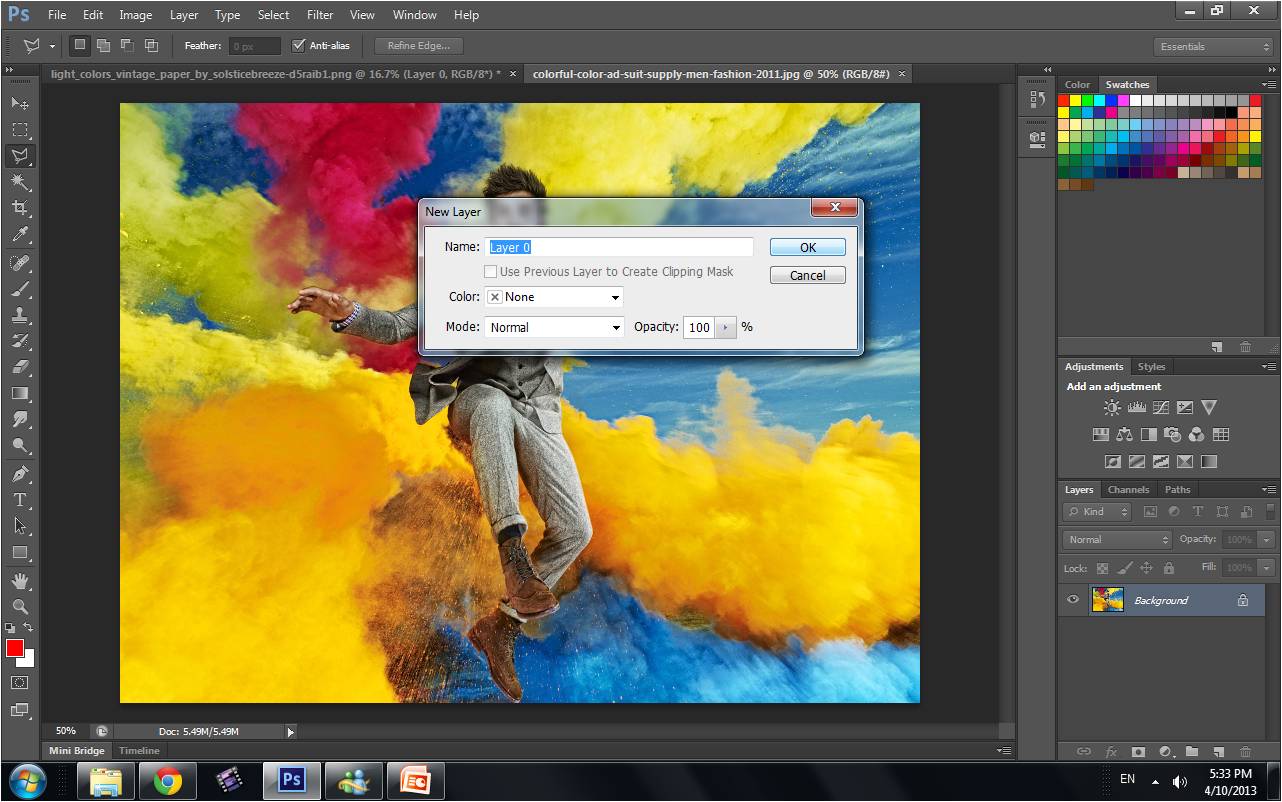Switch to the Channels tab
Screen dimensions: 1282x802
[x=1128, y=490]
